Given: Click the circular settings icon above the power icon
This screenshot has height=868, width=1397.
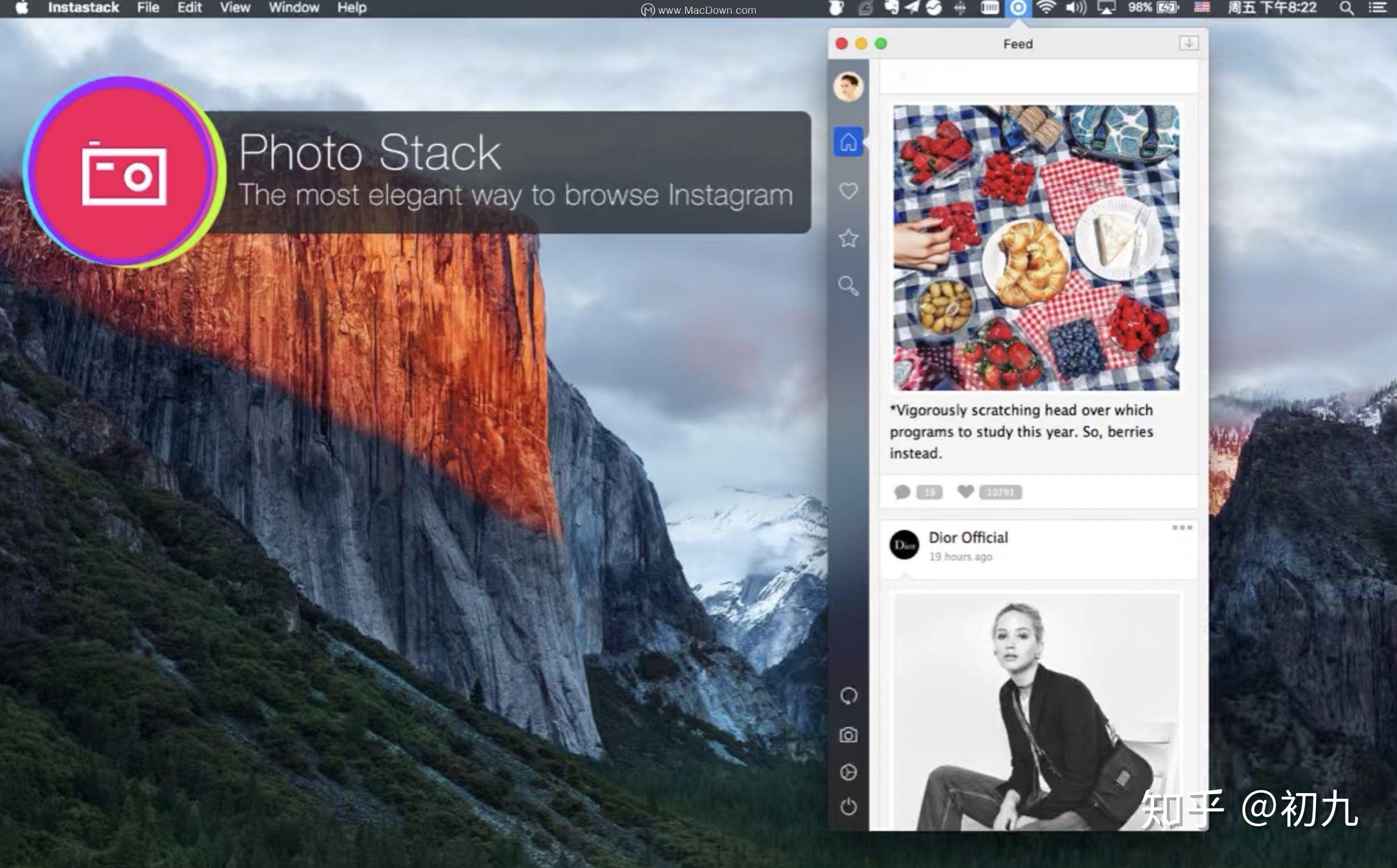Looking at the screenshot, I should pos(848,772).
